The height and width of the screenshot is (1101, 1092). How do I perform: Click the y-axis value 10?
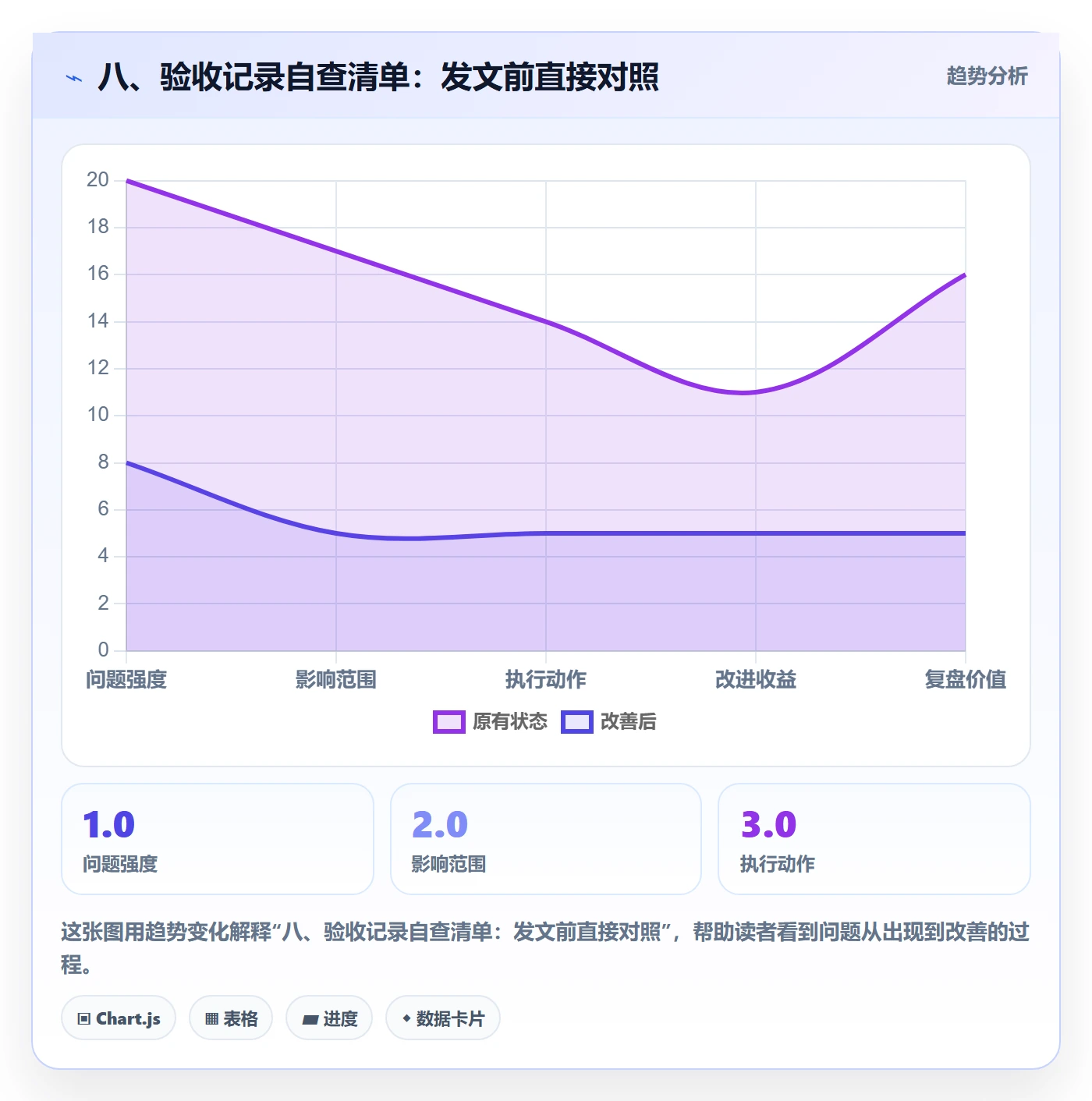pyautogui.click(x=97, y=414)
